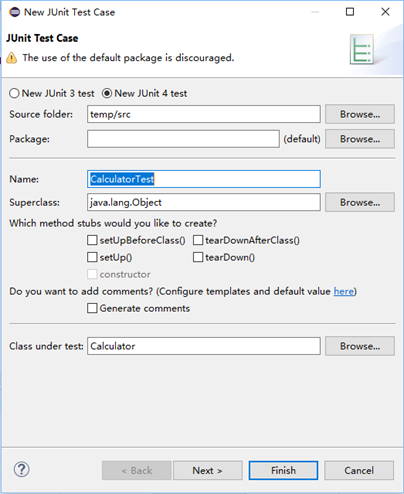
Task: Click the 'Name:' label
Action: (24, 179)
